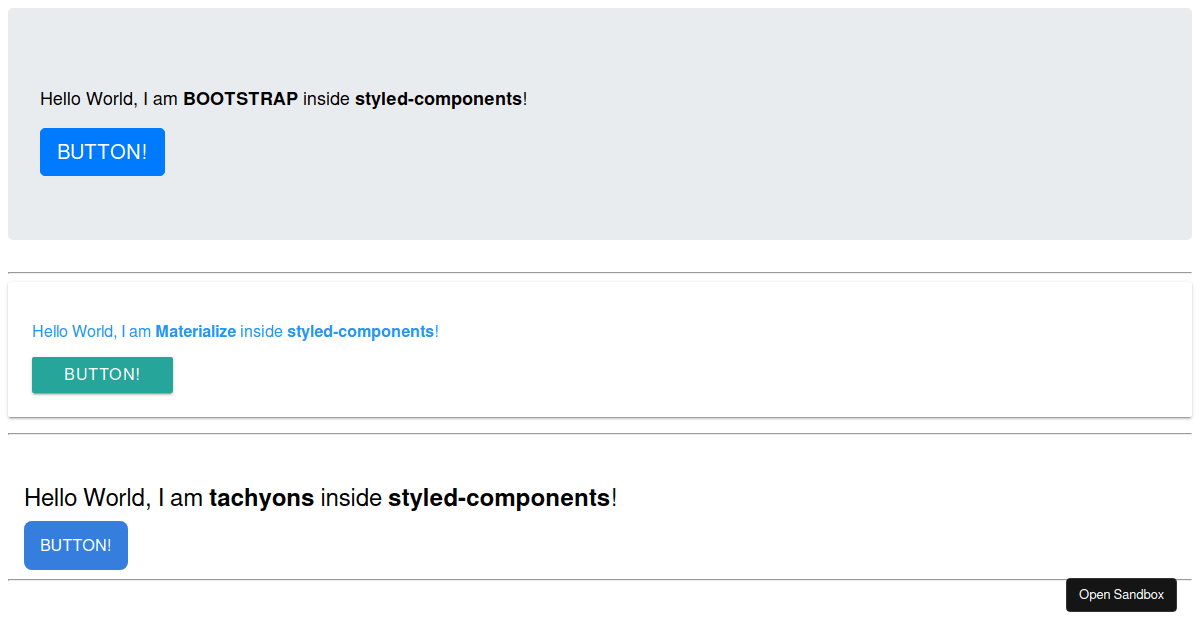
Task: Click the blue Bootstrap BUTTON!
Action: click(x=102, y=151)
